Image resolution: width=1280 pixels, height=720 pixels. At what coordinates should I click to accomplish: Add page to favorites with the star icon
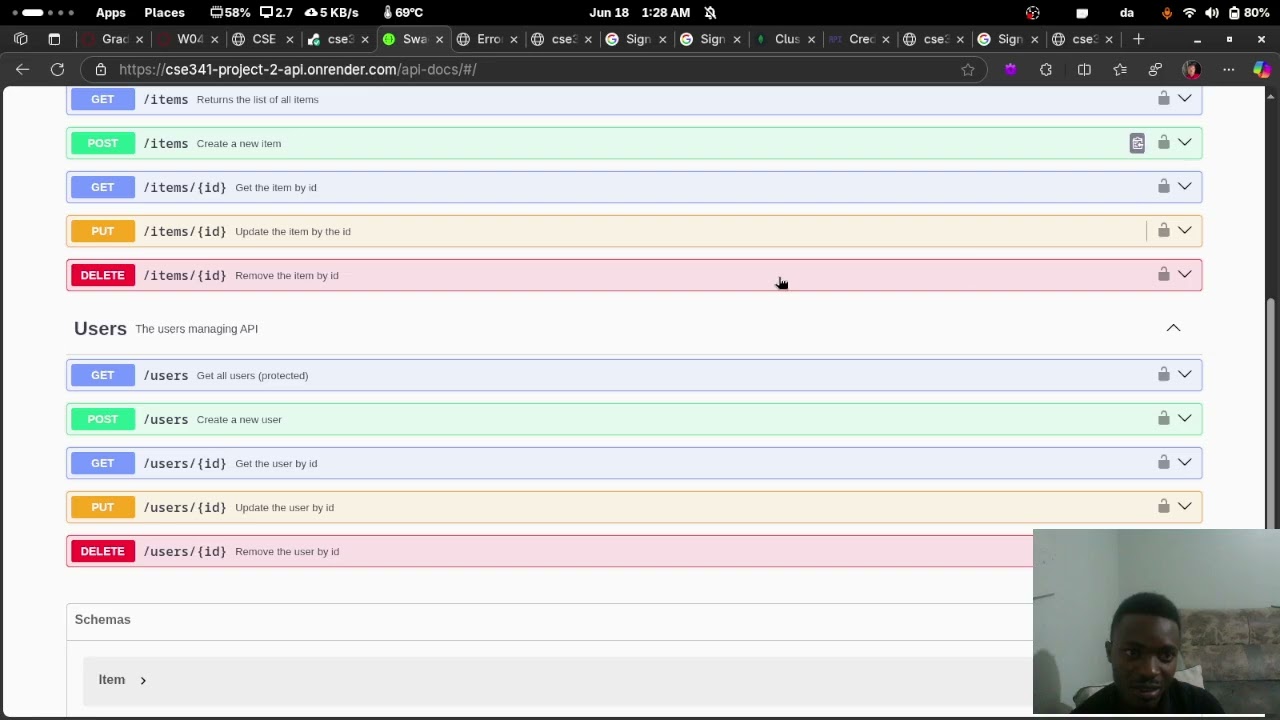click(x=968, y=69)
